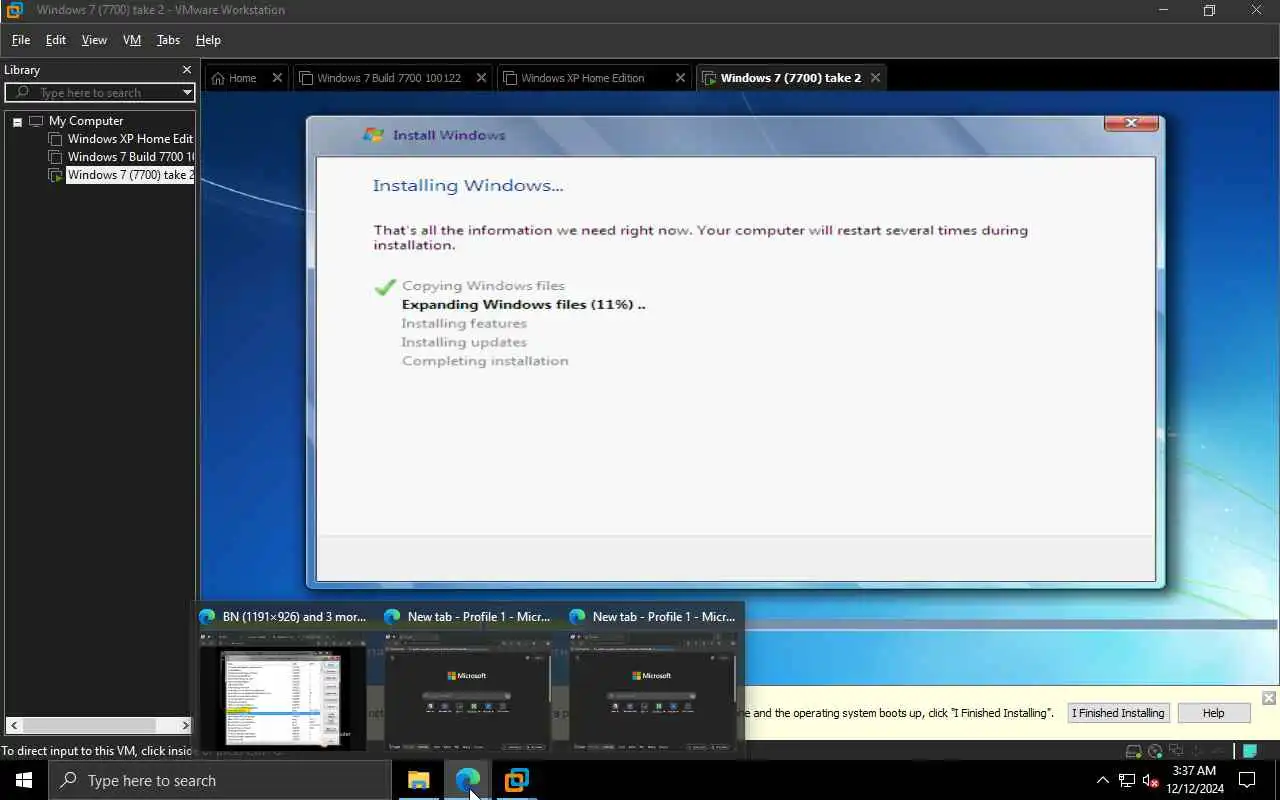Open the Windows Start menu
This screenshot has height=800, width=1280.
[x=24, y=780]
